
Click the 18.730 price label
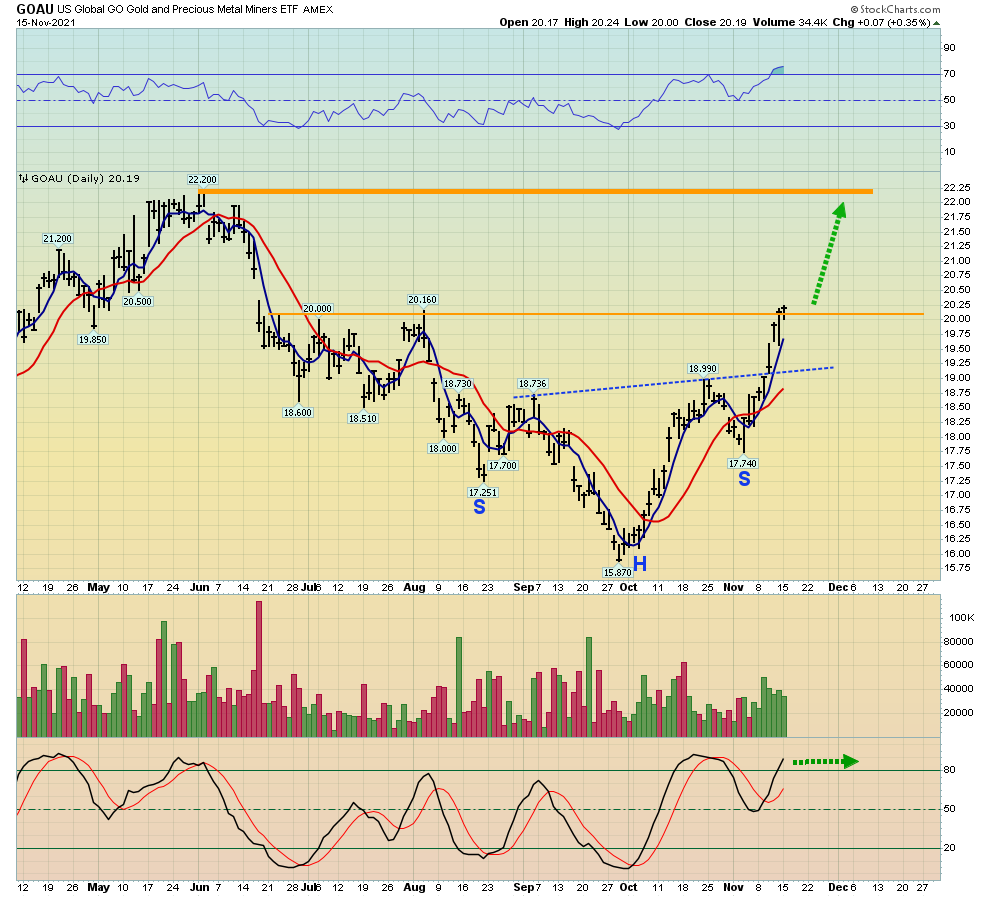tap(458, 384)
